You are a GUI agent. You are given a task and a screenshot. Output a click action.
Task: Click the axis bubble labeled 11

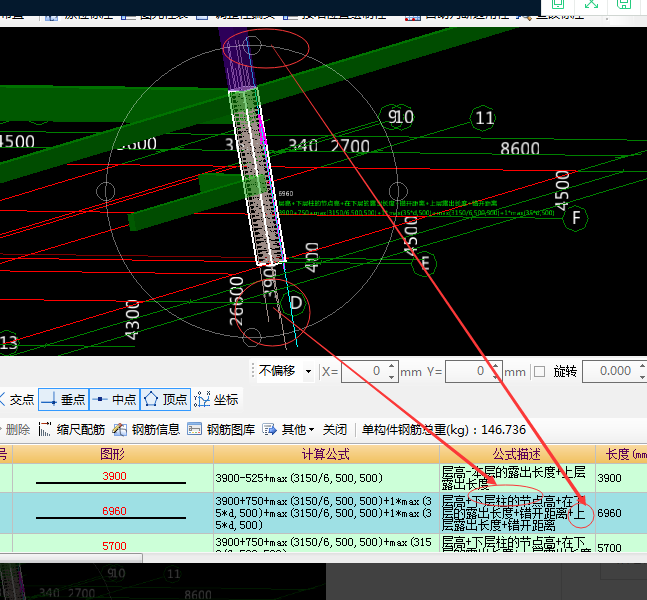tap(483, 118)
